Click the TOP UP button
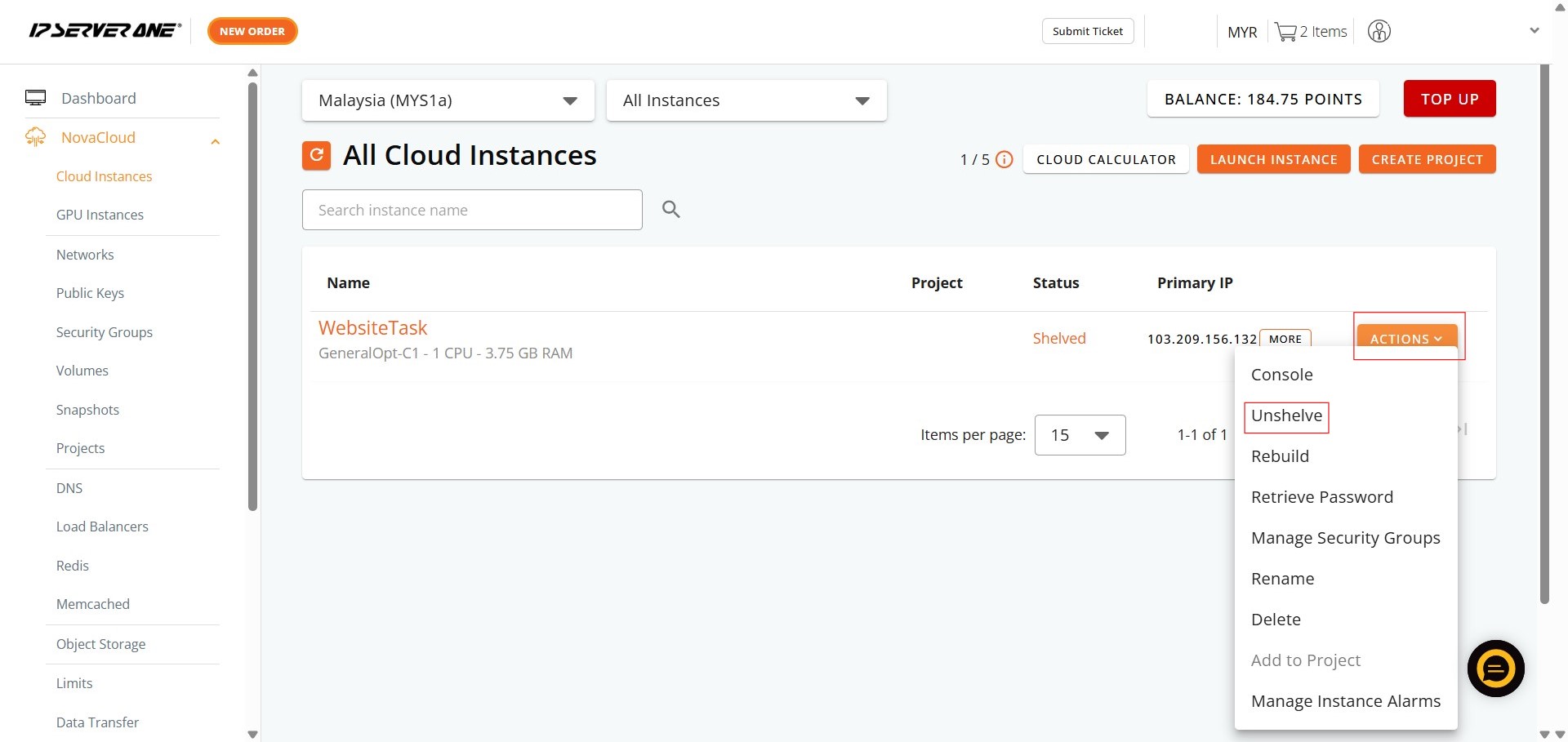1568x742 pixels. pyautogui.click(x=1450, y=99)
